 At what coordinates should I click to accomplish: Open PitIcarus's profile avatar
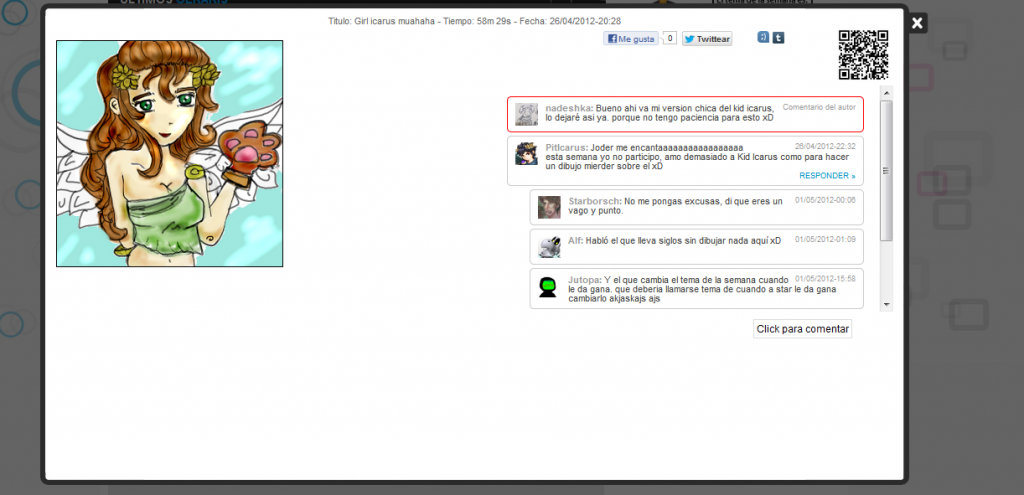(526, 153)
